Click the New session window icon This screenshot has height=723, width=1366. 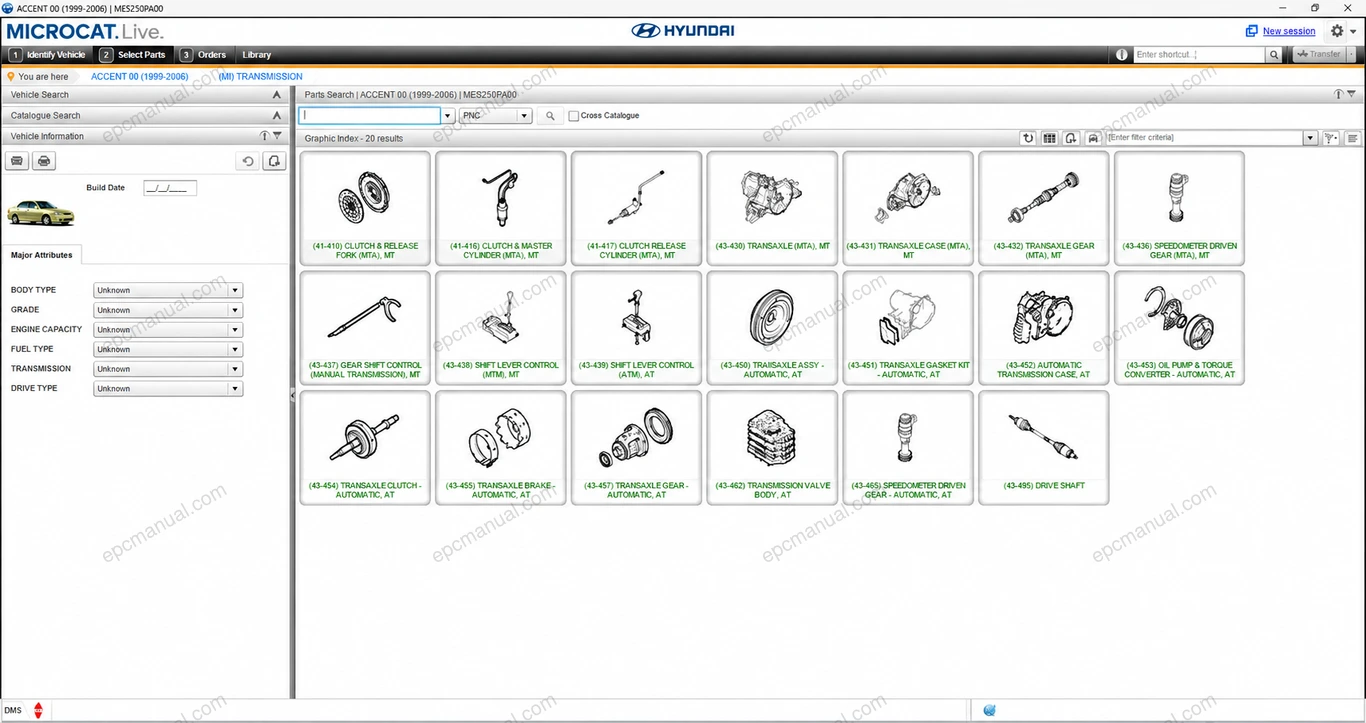click(x=1251, y=31)
